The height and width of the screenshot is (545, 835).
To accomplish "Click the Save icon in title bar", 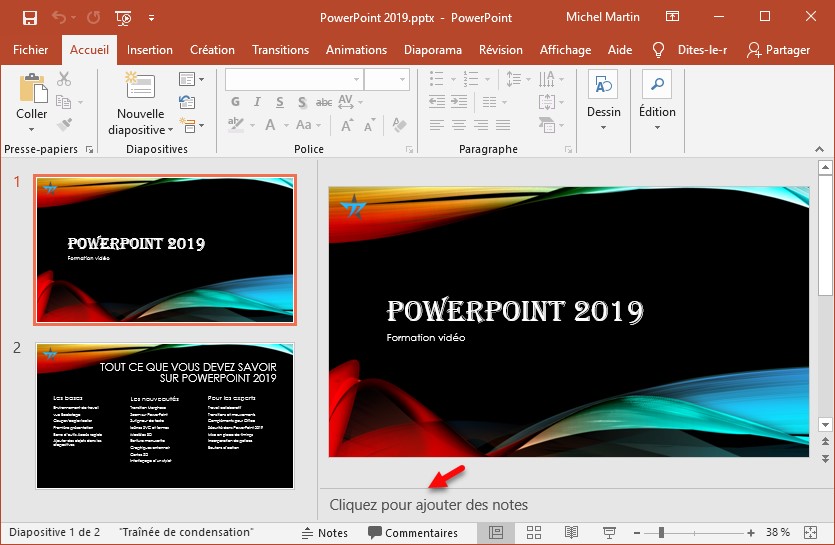I will (29, 17).
